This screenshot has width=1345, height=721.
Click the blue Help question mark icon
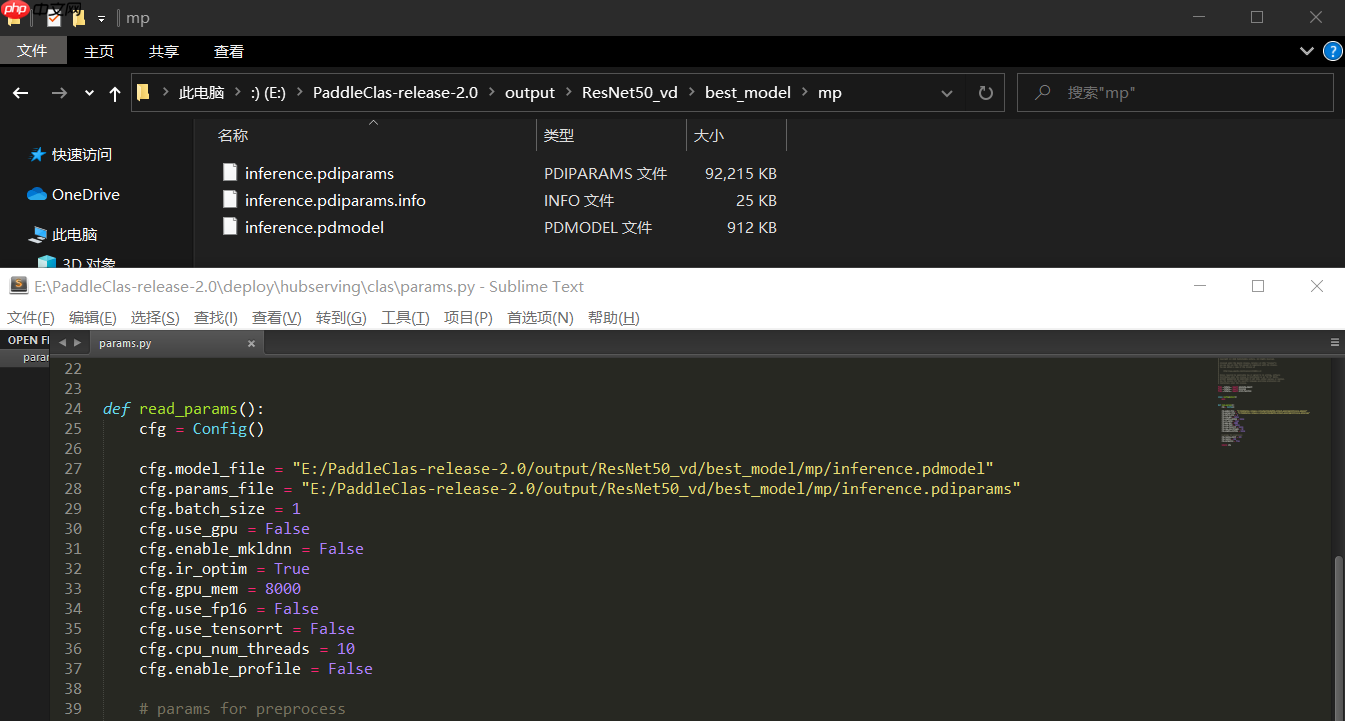(x=1332, y=51)
